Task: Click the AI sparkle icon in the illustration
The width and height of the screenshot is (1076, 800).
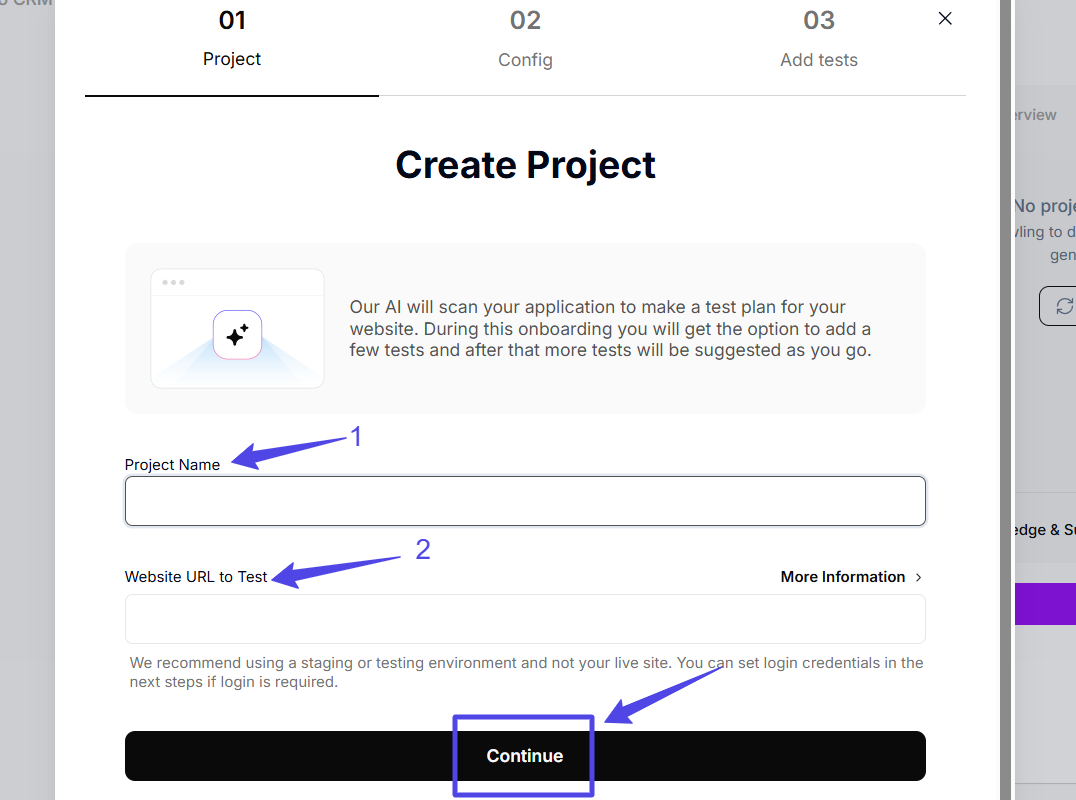Action: click(x=237, y=335)
